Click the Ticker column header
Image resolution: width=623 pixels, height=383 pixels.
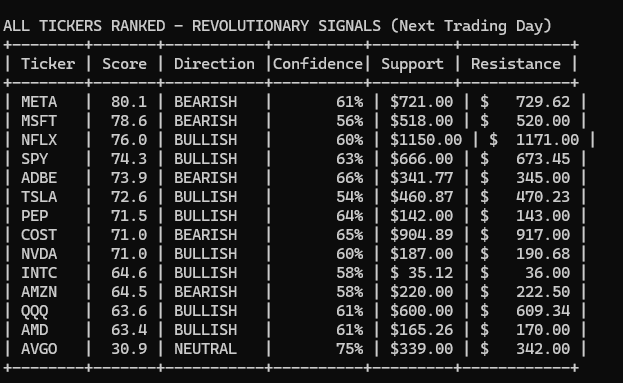pos(48,64)
